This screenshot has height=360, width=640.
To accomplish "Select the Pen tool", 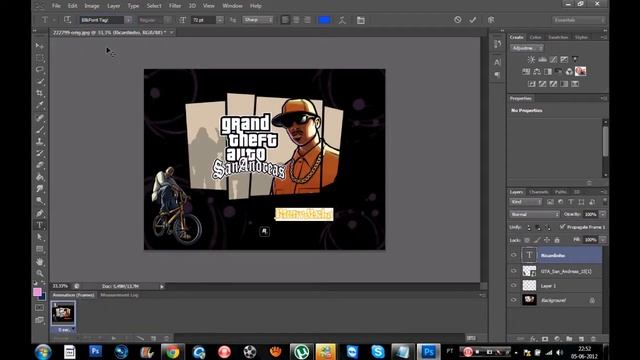I will (39, 213).
